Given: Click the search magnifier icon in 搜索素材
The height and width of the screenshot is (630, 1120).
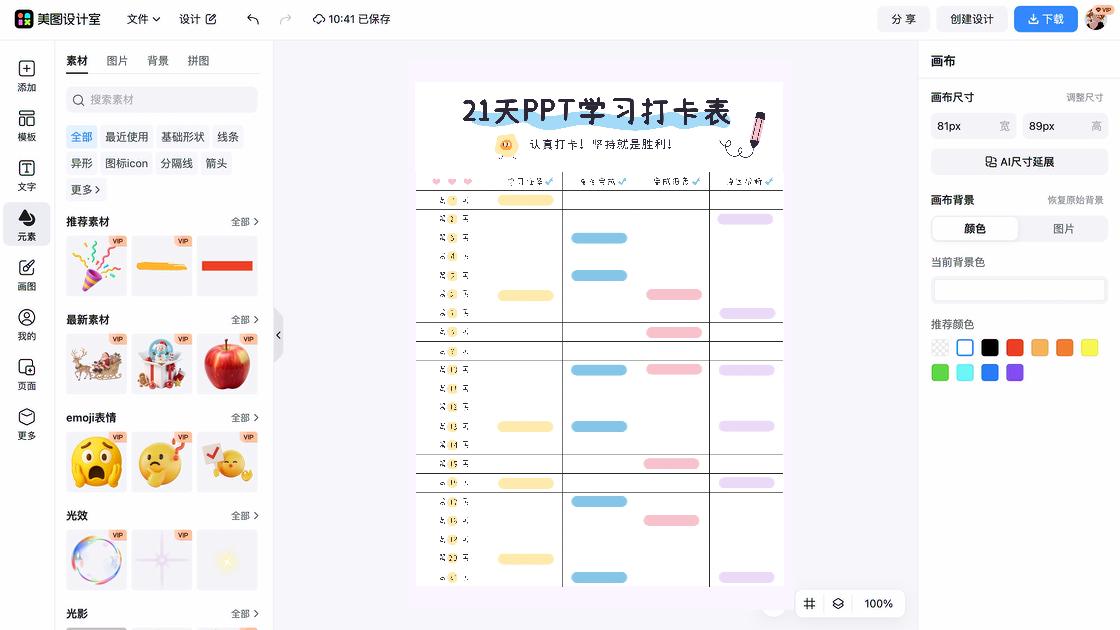Looking at the screenshot, I should point(79,100).
